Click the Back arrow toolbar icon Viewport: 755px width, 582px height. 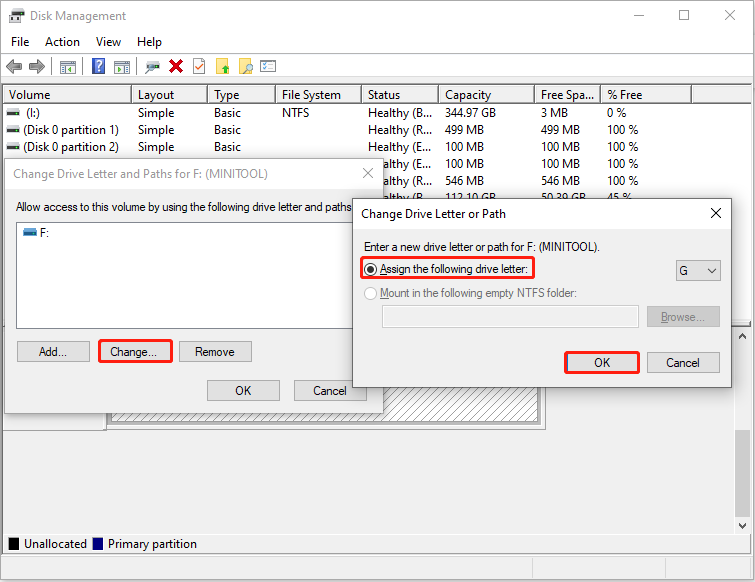click(x=14, y=66)
